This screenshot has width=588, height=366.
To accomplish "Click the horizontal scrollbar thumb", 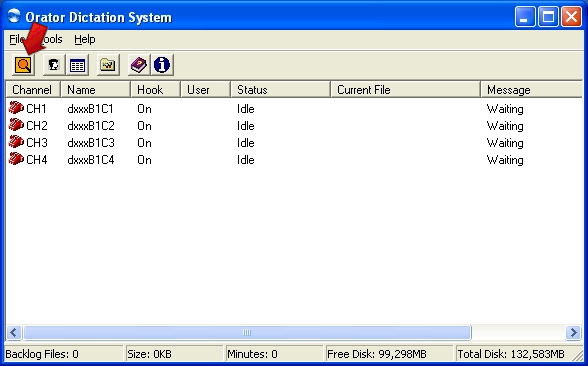I will pyautogui.click(x=247, y=332).
